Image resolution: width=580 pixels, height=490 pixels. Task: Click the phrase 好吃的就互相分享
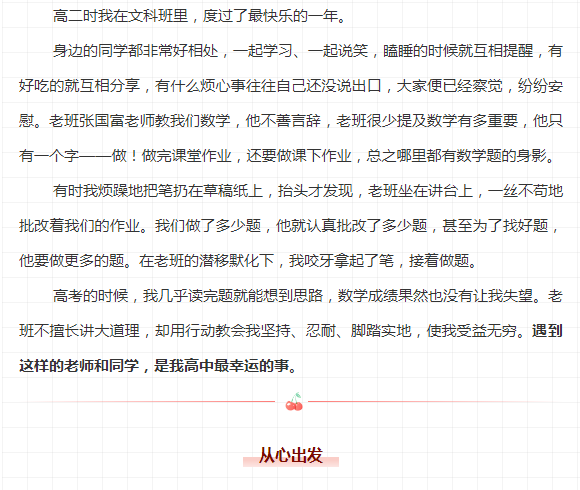(79, 86)
